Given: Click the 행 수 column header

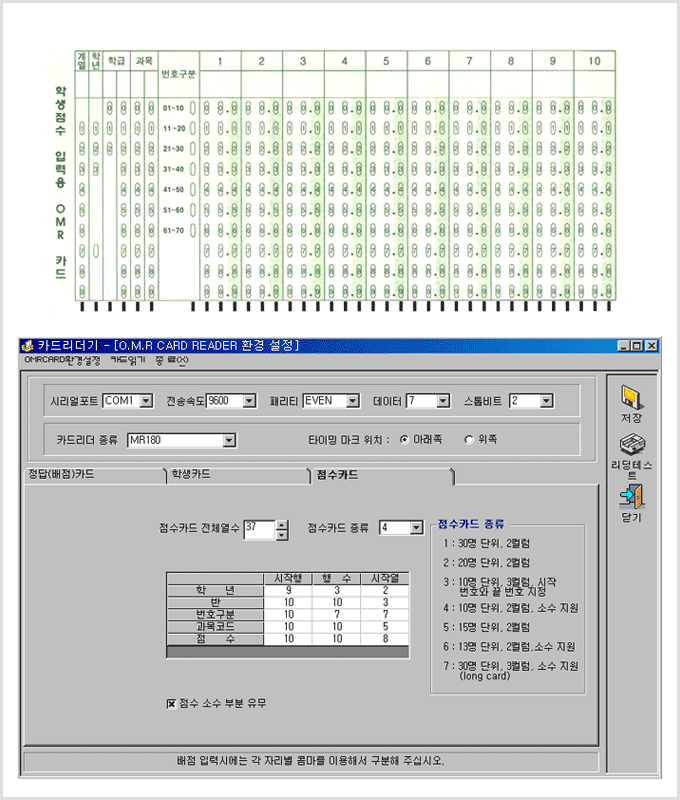Looking at the screenshot, I should (x=337, y=579).
